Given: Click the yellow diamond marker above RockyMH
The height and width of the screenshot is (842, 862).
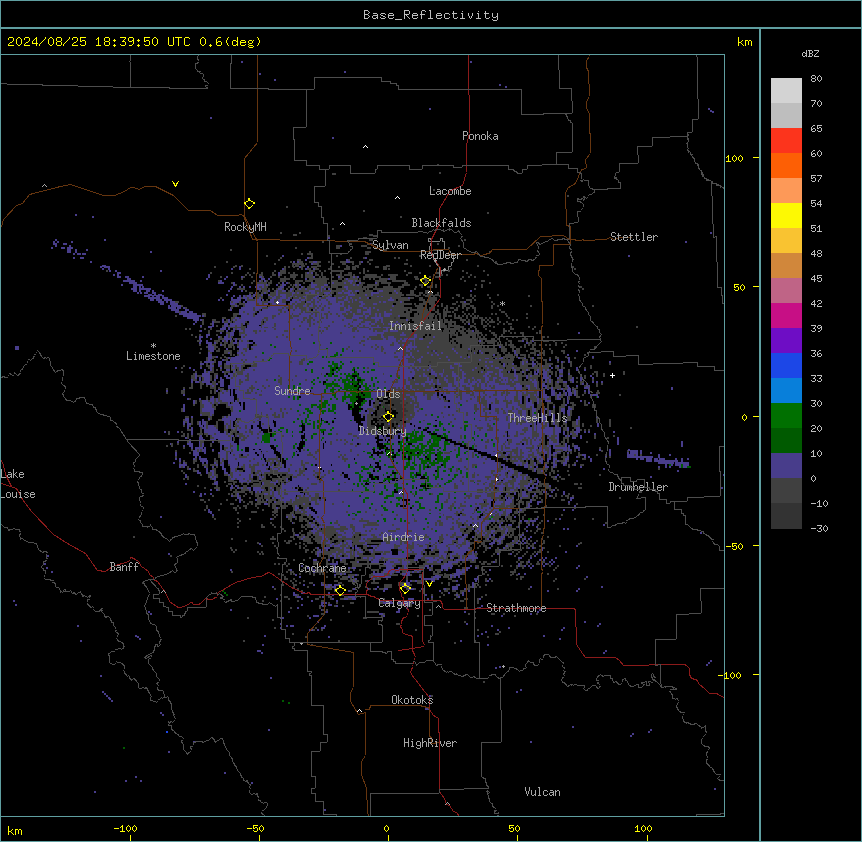Looking at the screenshot, I should (249, 204).
